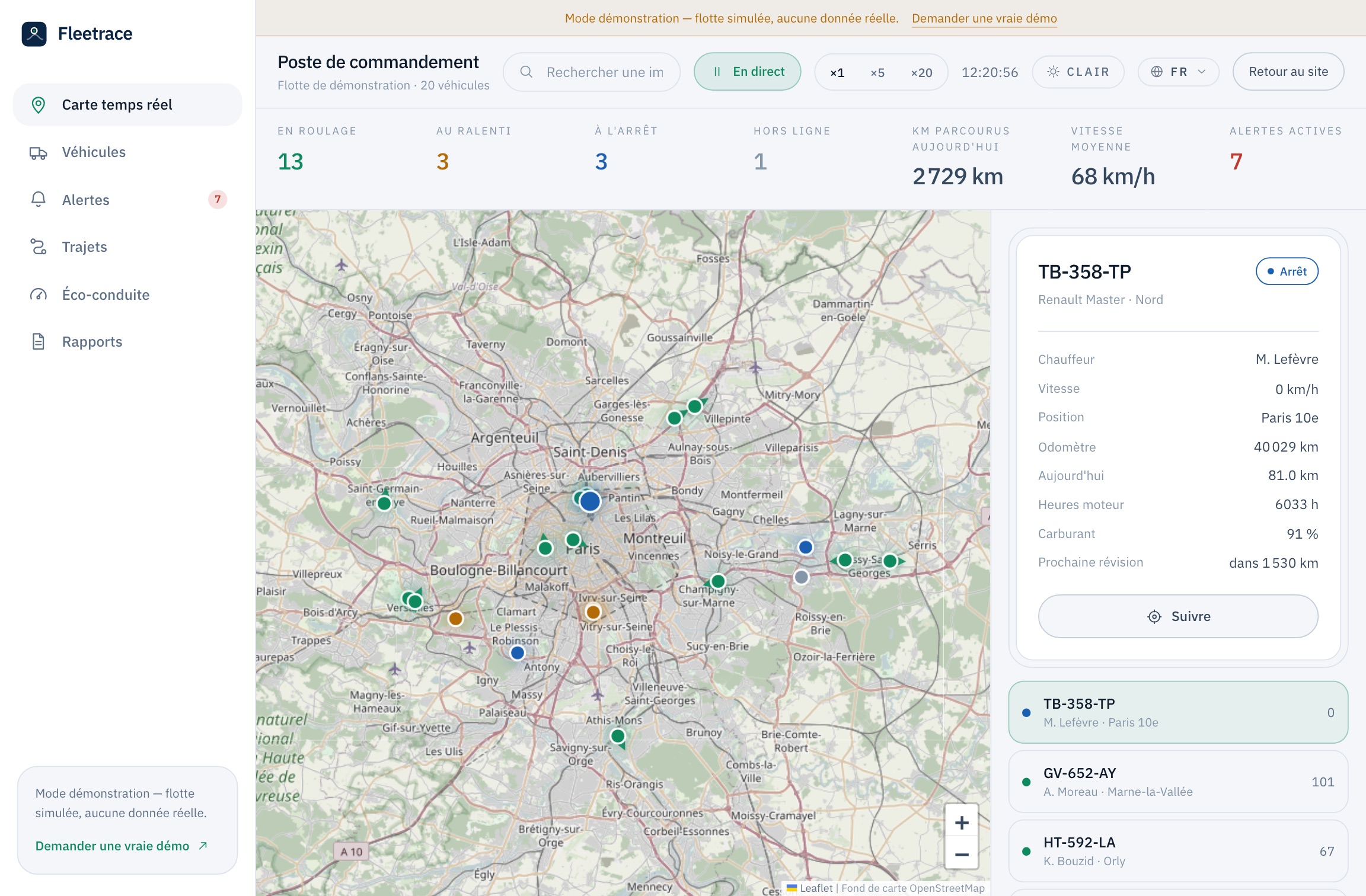The image size is (1366, 896).
Task: Click the blue marker above the grey offline marker
Action: point(805,547)
